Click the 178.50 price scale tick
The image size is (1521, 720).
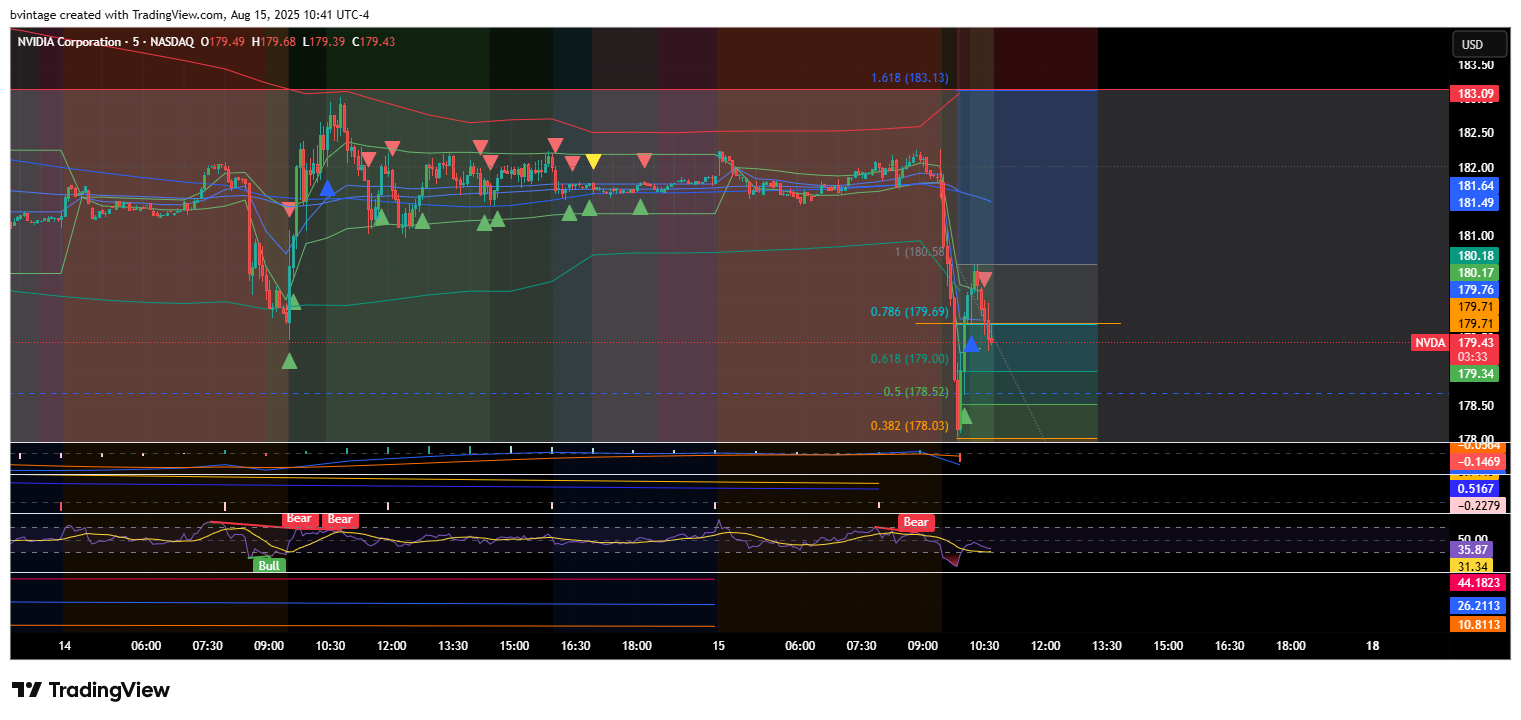pos(1476,406)
